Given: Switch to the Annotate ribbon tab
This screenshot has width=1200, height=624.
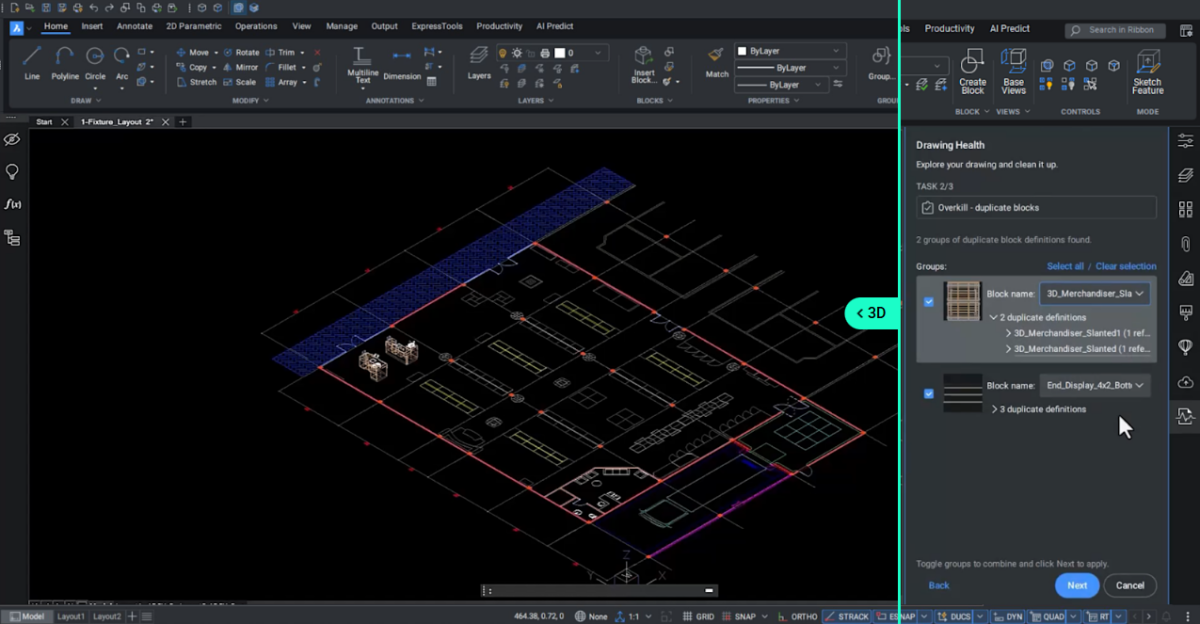Looking at the screenshot, I should [134, 26].
